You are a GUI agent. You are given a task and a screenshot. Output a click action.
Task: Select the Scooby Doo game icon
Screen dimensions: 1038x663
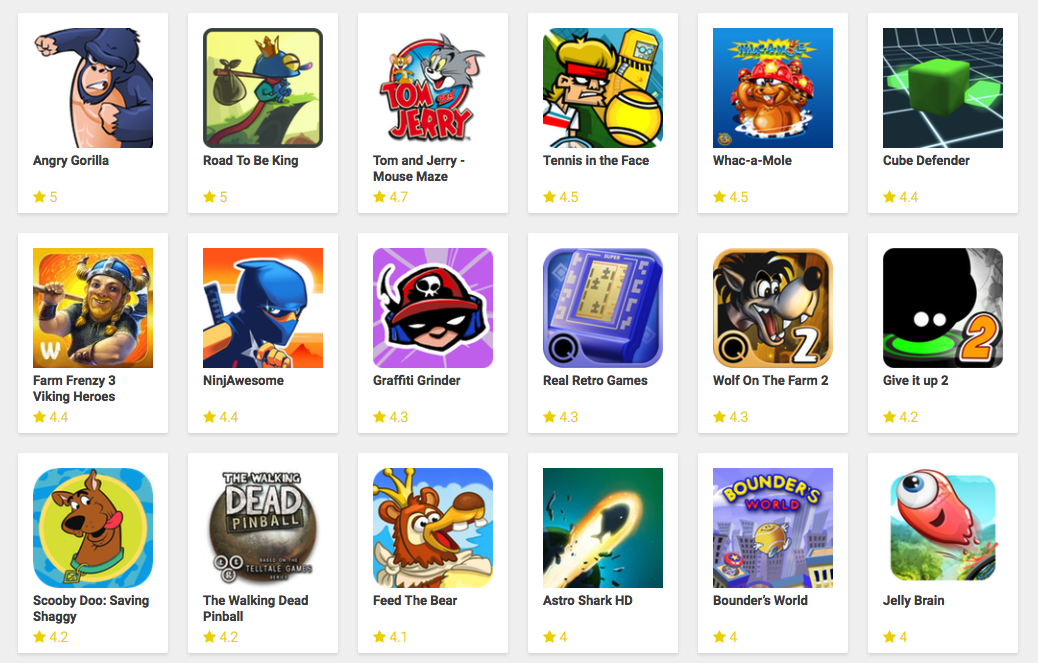pos(93,528)
